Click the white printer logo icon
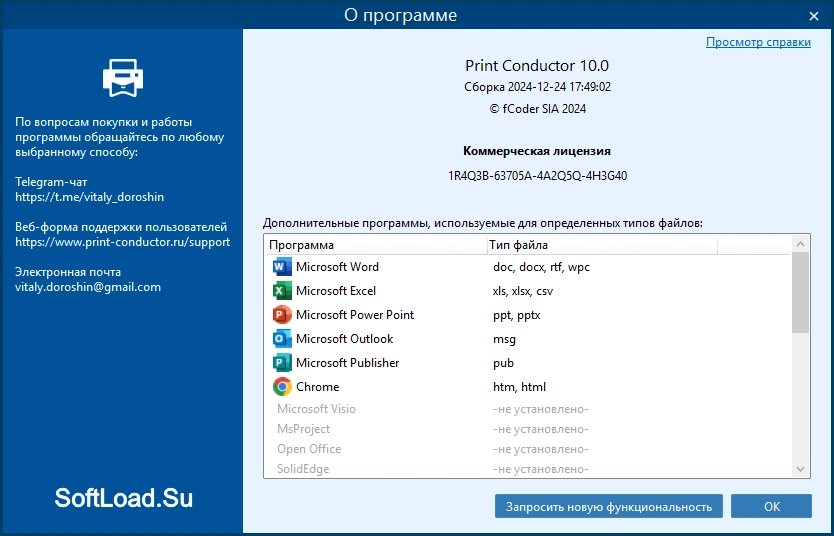The width and height of the screenshot is (834, 536). point(123,78)
